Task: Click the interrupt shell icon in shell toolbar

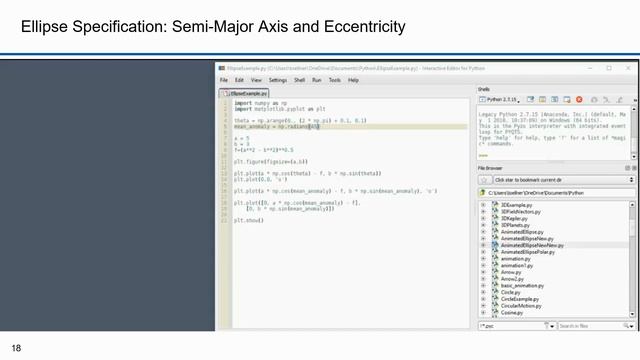Action: 542,100
